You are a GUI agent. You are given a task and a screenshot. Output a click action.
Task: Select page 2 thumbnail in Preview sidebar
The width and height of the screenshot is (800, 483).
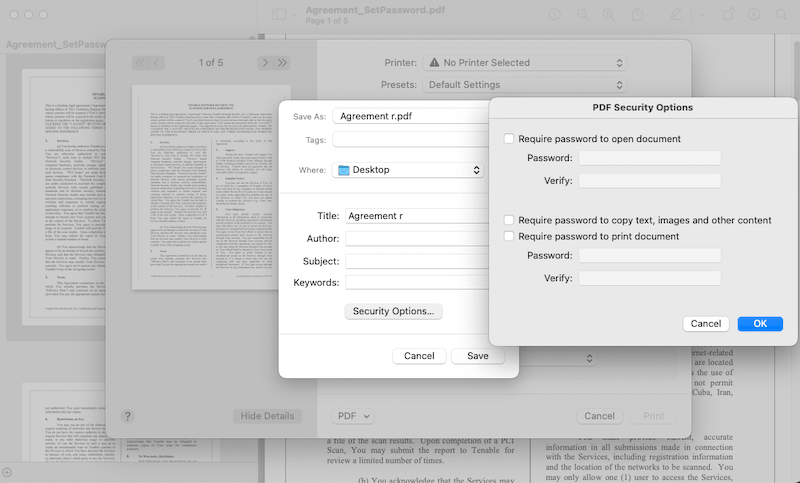click(64, 423)
